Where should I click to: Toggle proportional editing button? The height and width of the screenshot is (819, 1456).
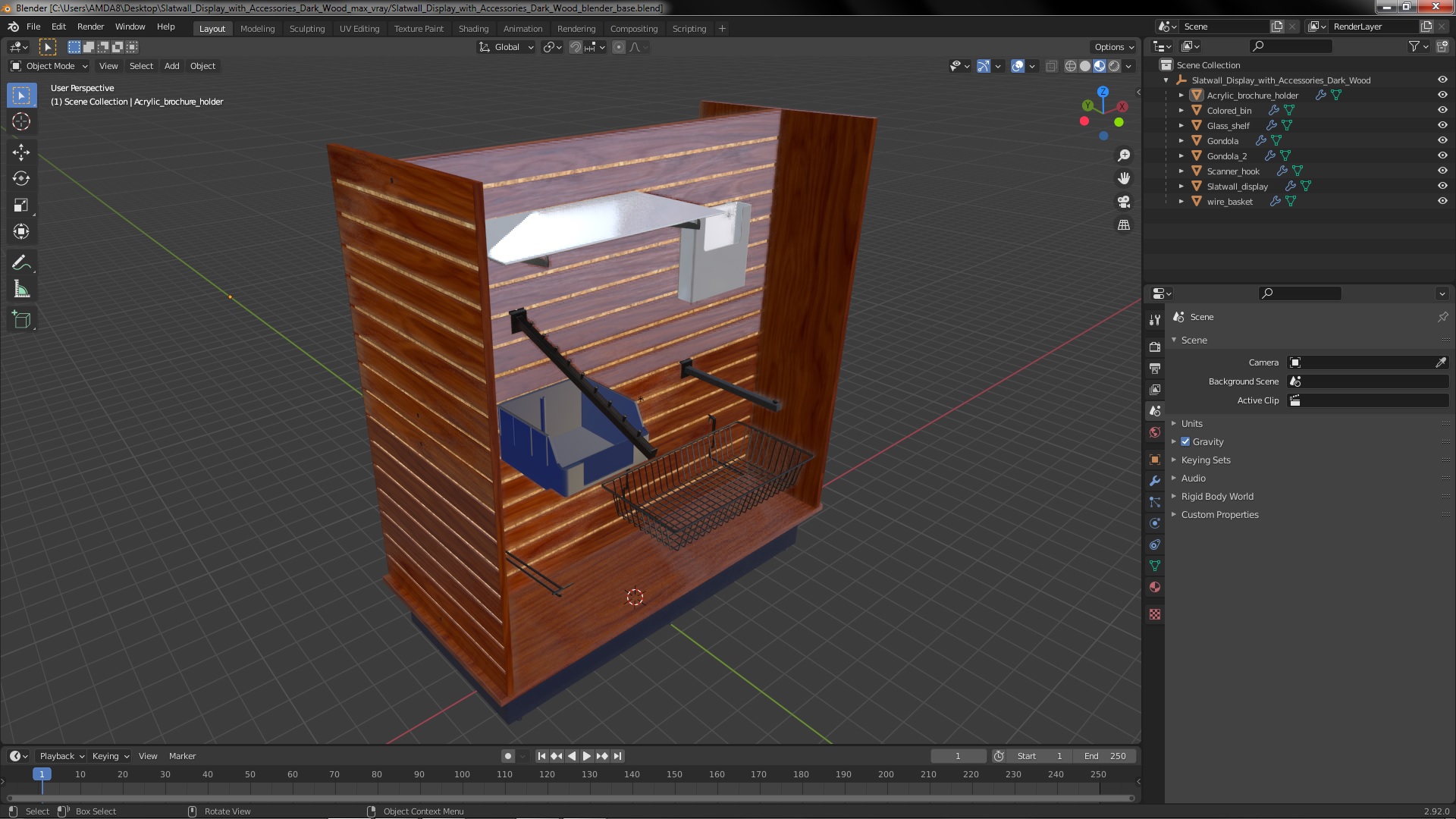[x=619, y=47]
